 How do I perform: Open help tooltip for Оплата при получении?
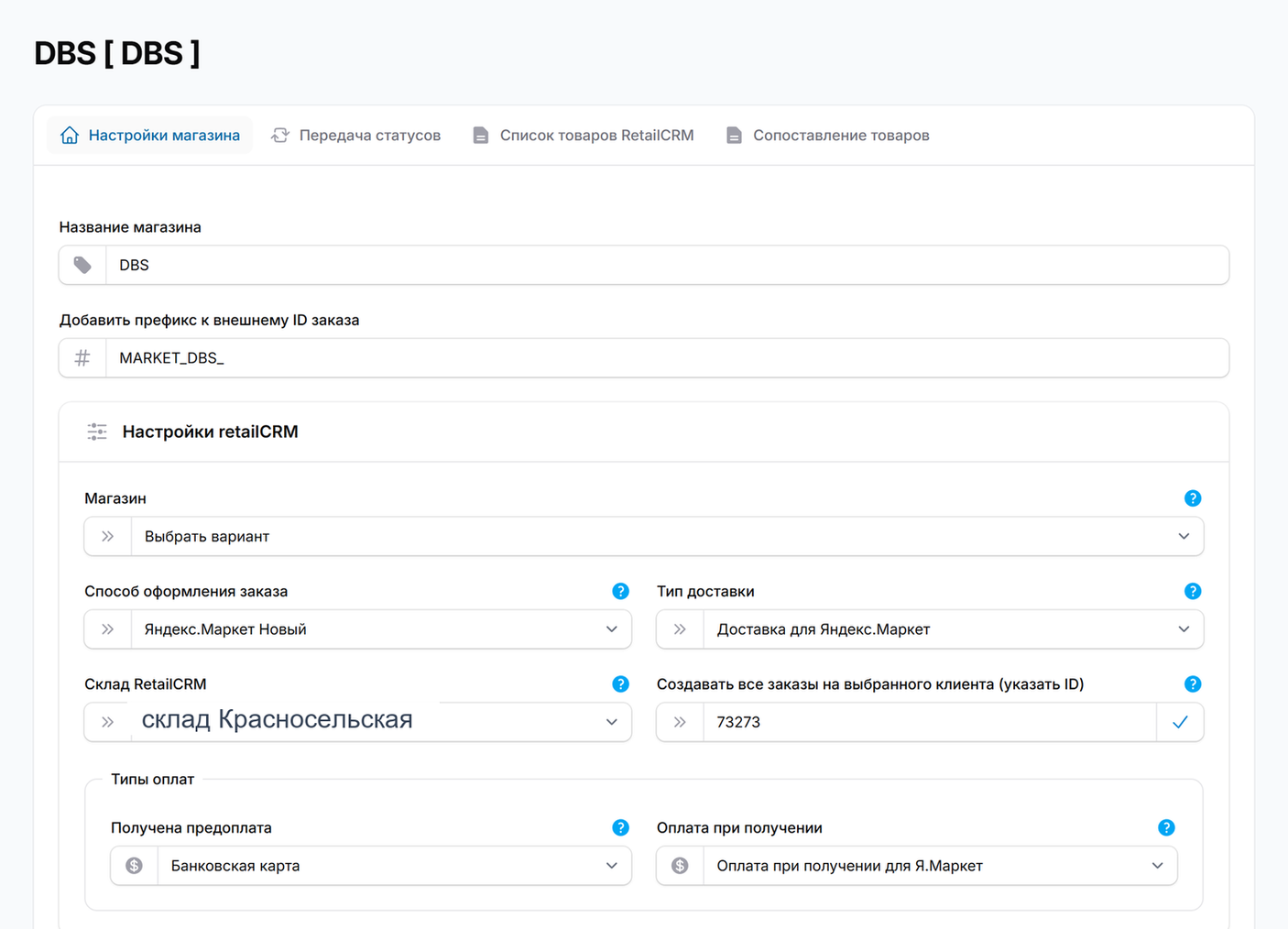coord(1166,827)
